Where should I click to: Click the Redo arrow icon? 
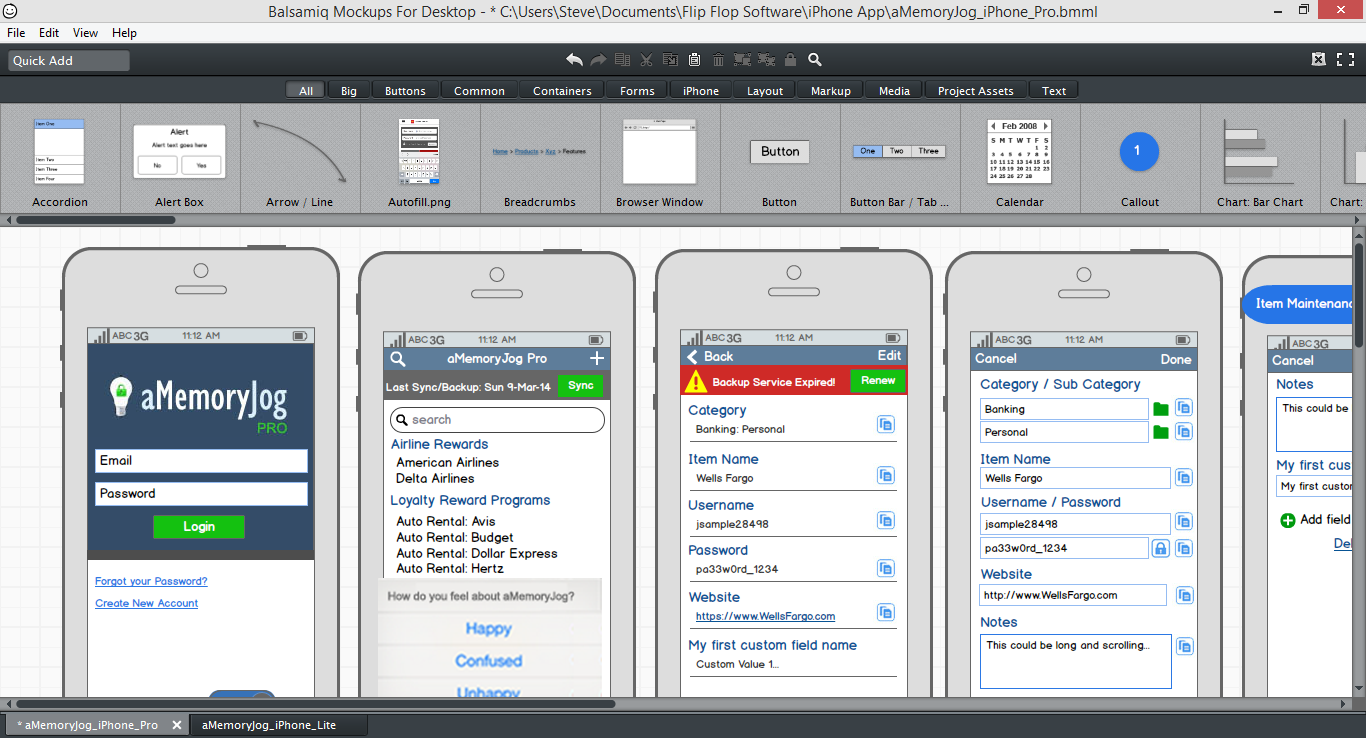(598, 60)
